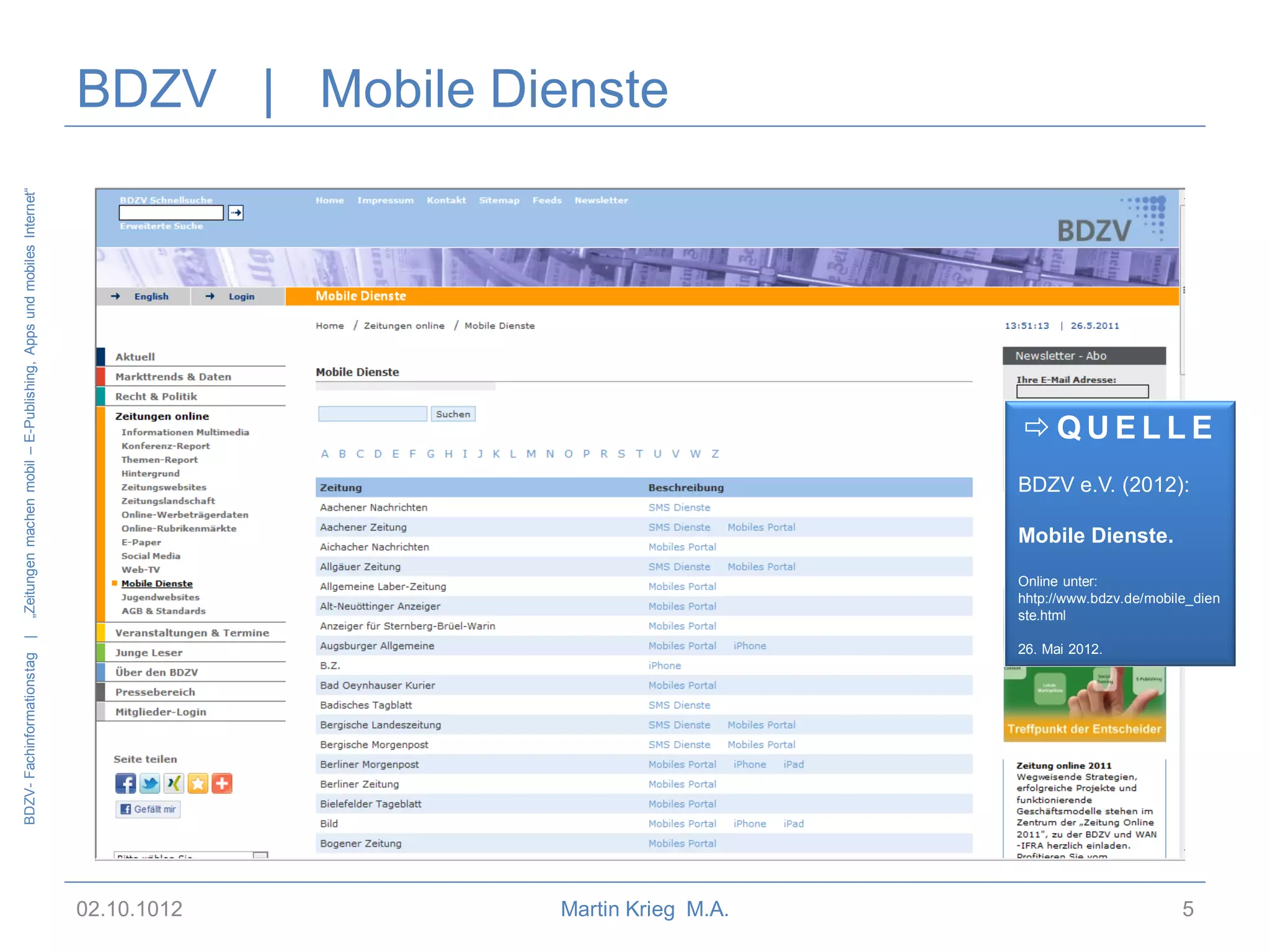Open Mobiles Portal for Aachener Zeitung

pos(762,527)
